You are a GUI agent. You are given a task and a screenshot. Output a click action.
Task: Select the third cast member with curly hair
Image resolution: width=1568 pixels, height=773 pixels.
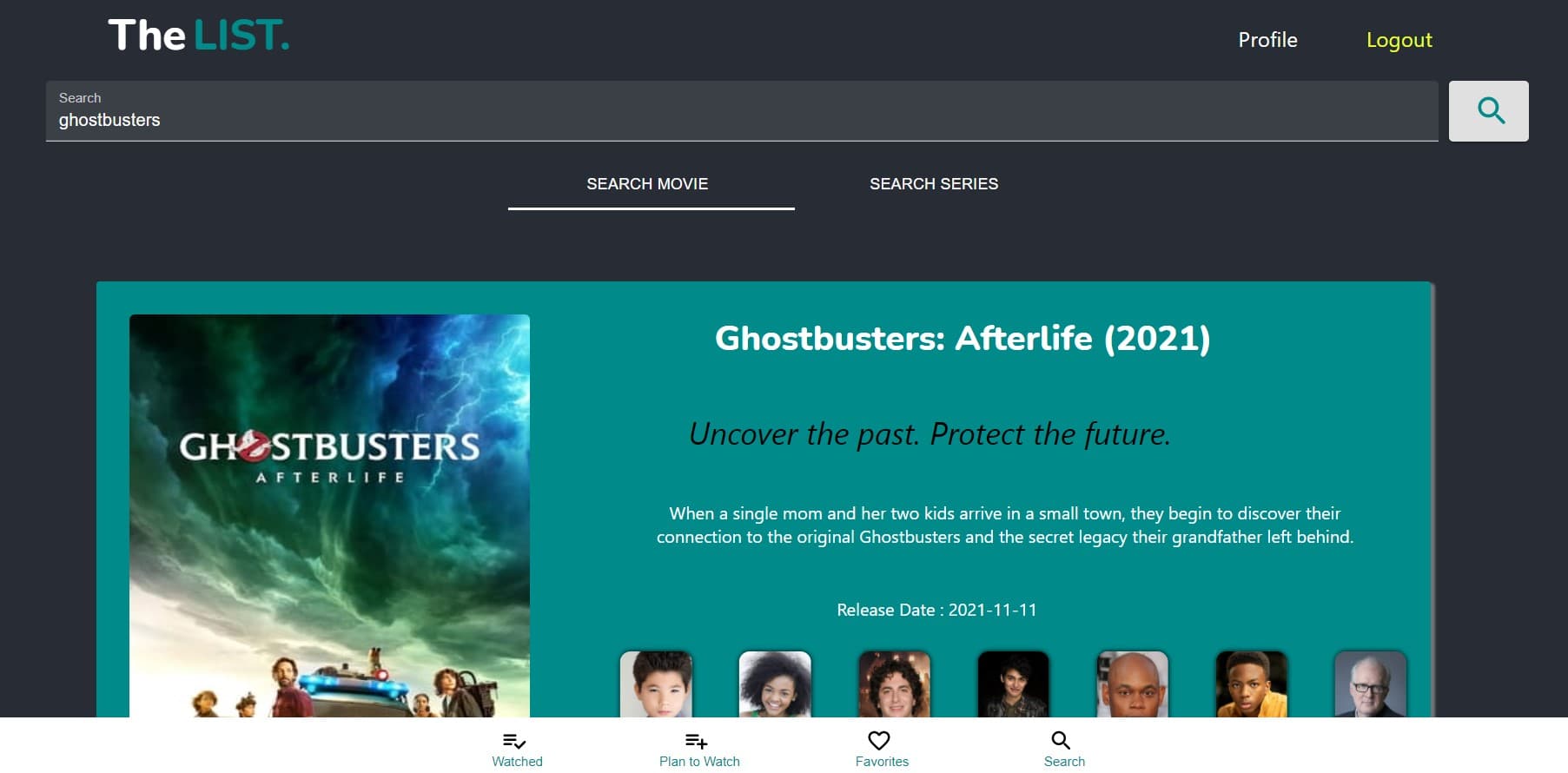tap(894, 684)
